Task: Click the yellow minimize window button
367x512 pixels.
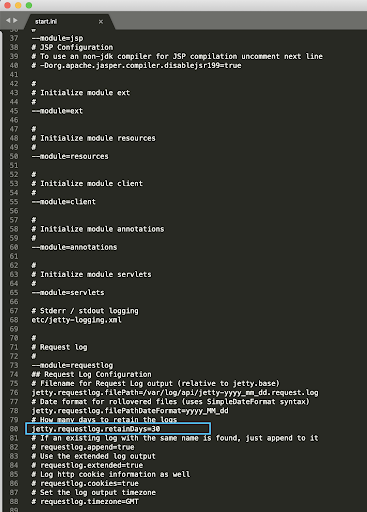Action: click(18, 5)
